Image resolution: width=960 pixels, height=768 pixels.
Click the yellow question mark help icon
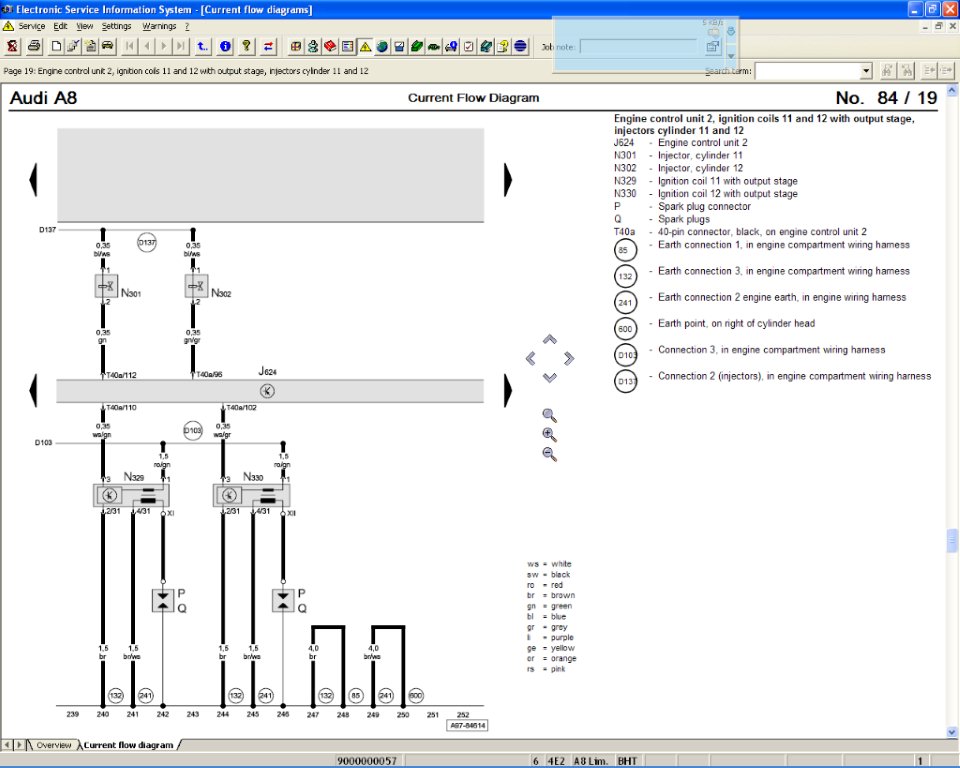[x=246, y=46]
